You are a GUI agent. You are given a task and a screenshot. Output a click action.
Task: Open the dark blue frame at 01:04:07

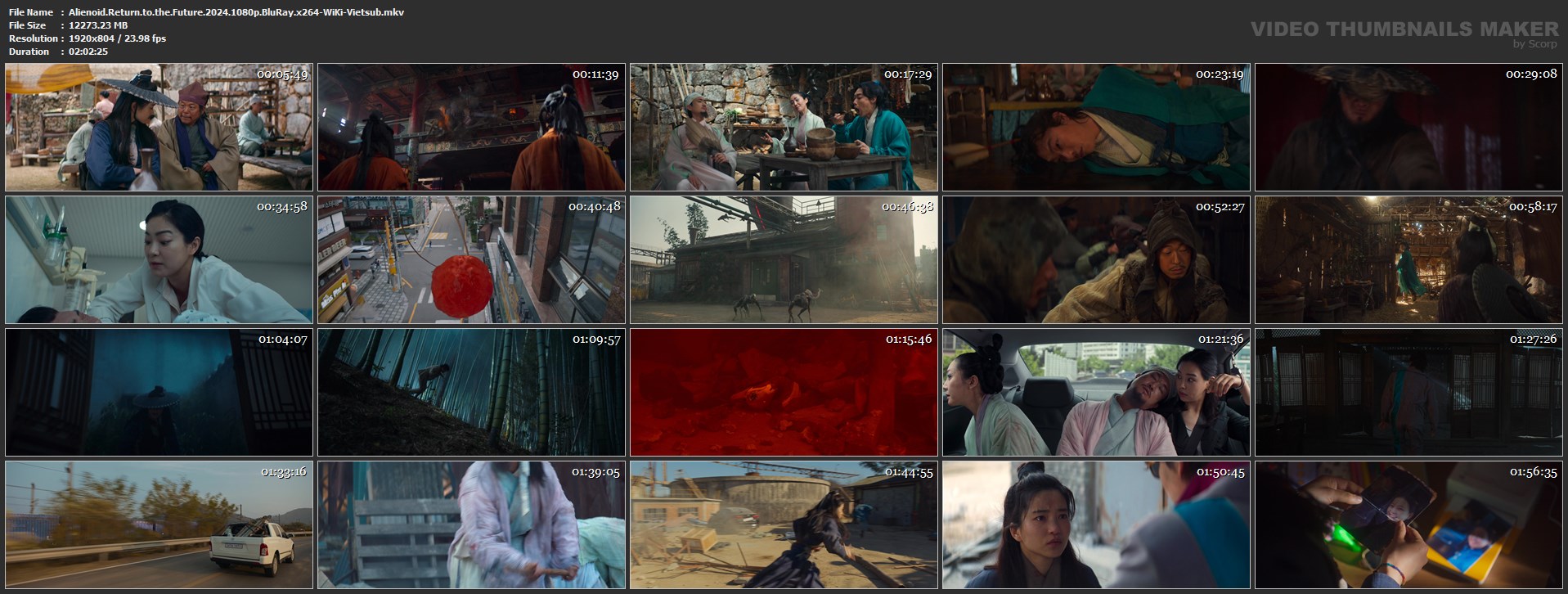tap(159, 393)
